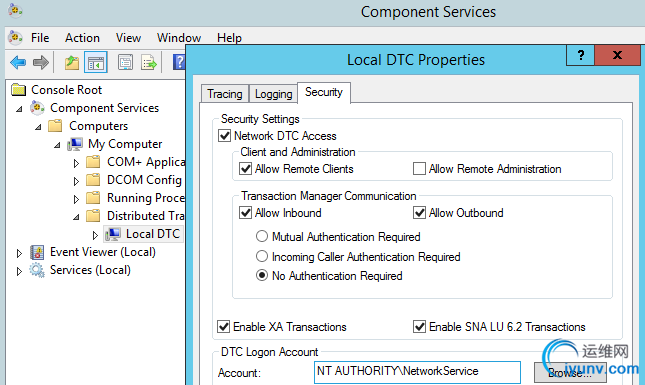Toggle the Show/Hide Console Tree icon

[x=96, y=63]
